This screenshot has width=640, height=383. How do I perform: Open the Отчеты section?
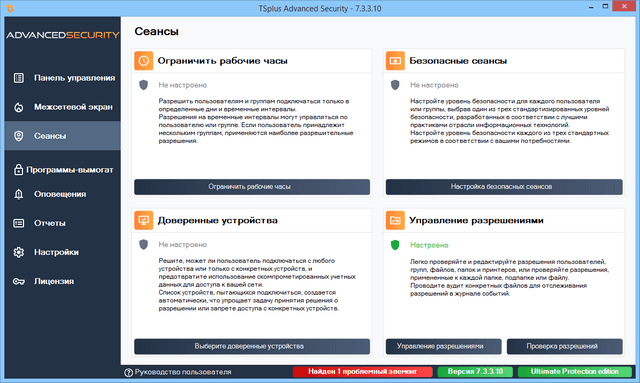point(62,223)
